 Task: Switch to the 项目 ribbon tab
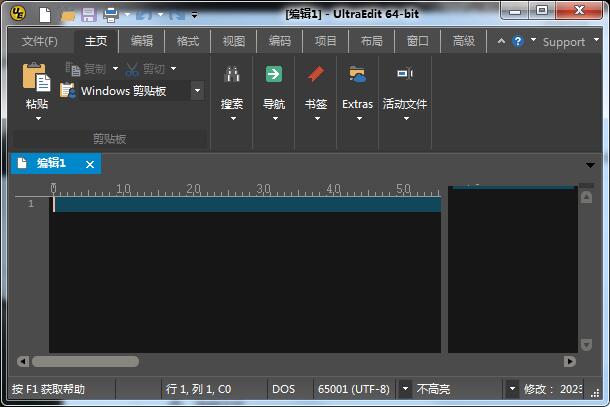[x=325, y=41]
